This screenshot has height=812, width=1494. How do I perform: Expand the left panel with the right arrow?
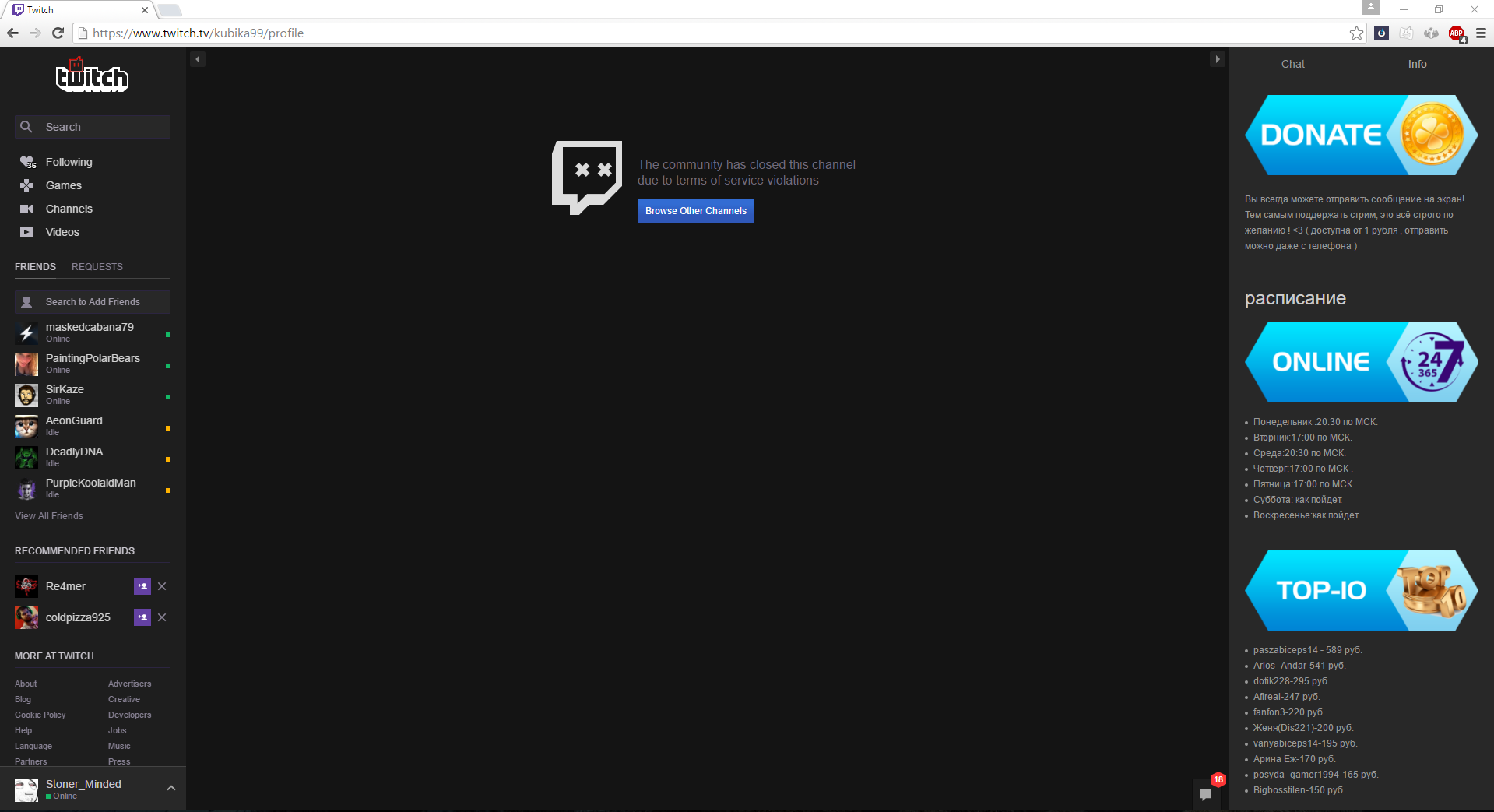[1218, 58]
